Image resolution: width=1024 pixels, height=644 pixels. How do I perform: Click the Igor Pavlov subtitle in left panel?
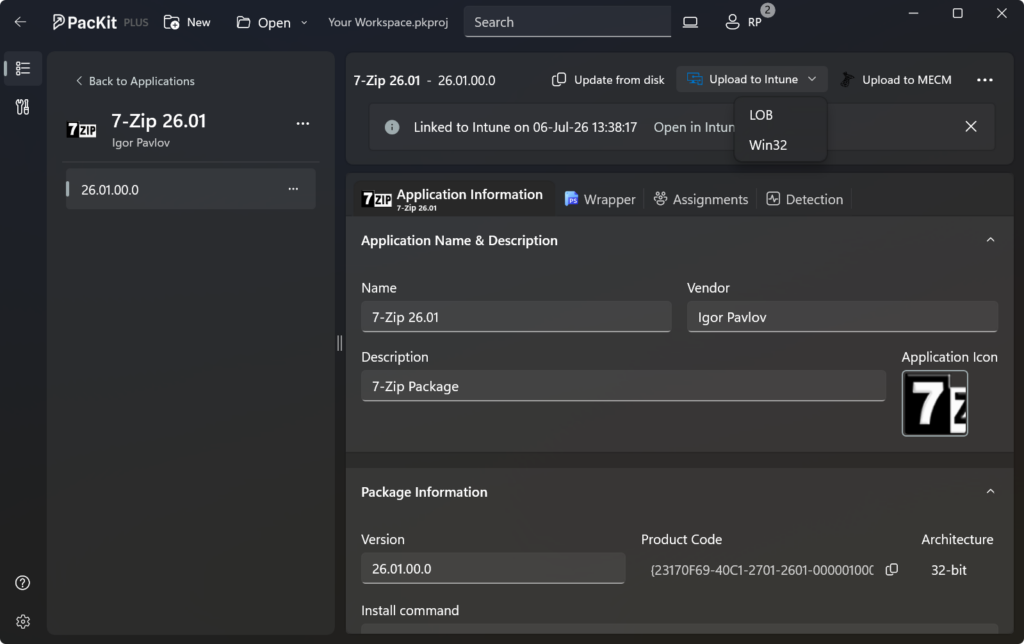[140, 142]
